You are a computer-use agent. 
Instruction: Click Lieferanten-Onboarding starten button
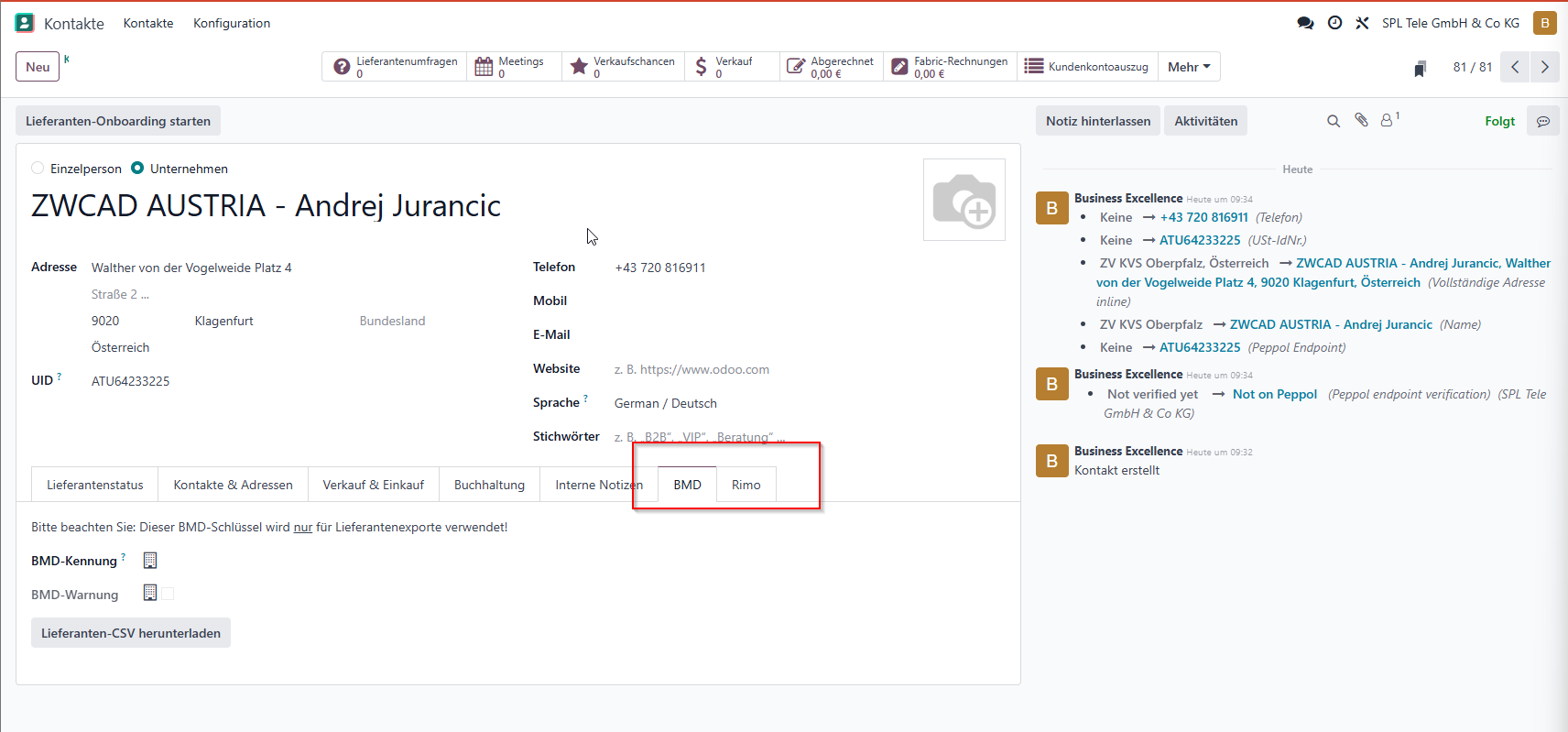click(x=118, y=121)
